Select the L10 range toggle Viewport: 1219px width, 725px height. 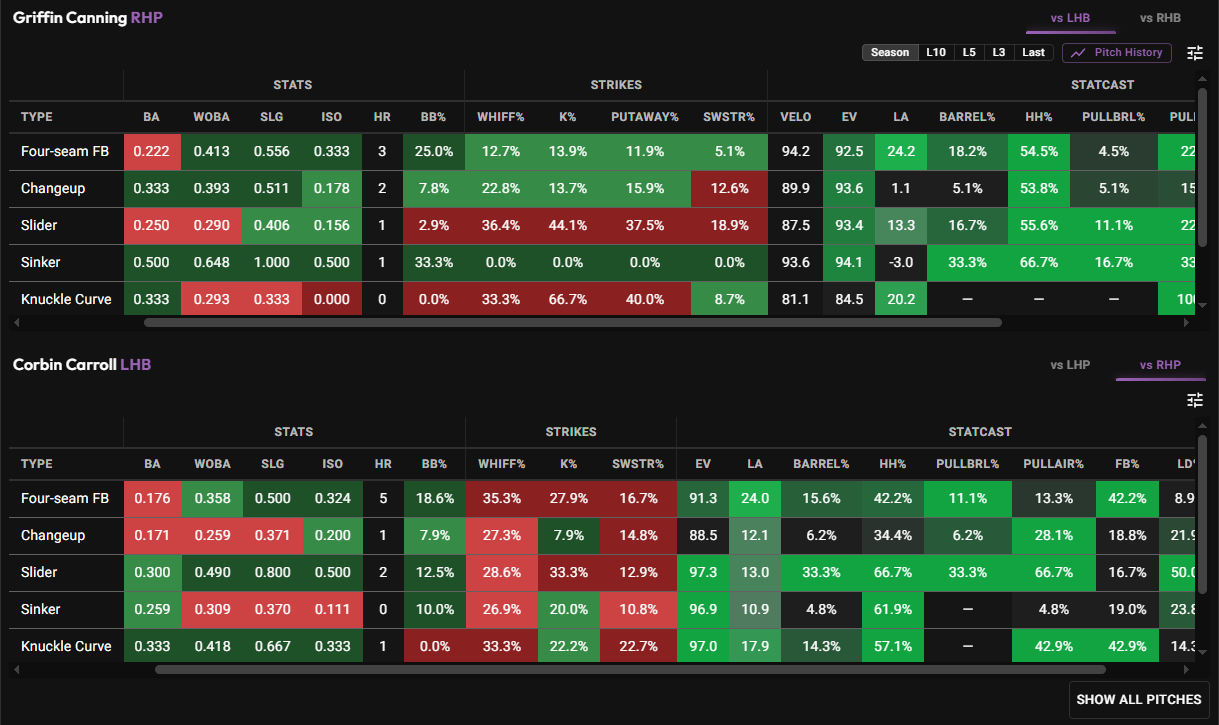coord(936,52)
